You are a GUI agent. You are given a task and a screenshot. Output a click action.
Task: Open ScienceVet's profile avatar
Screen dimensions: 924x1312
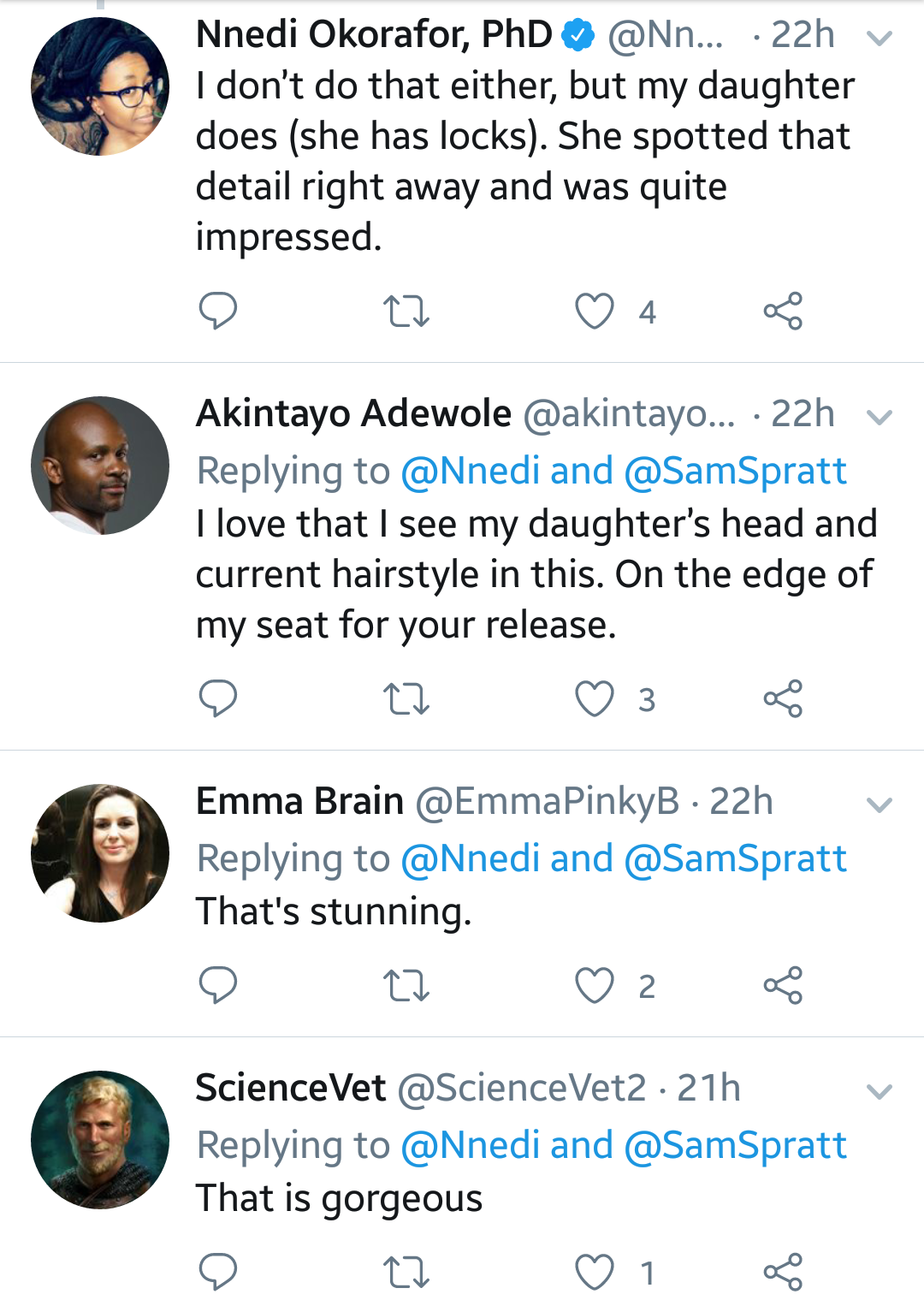(100, 1140)
